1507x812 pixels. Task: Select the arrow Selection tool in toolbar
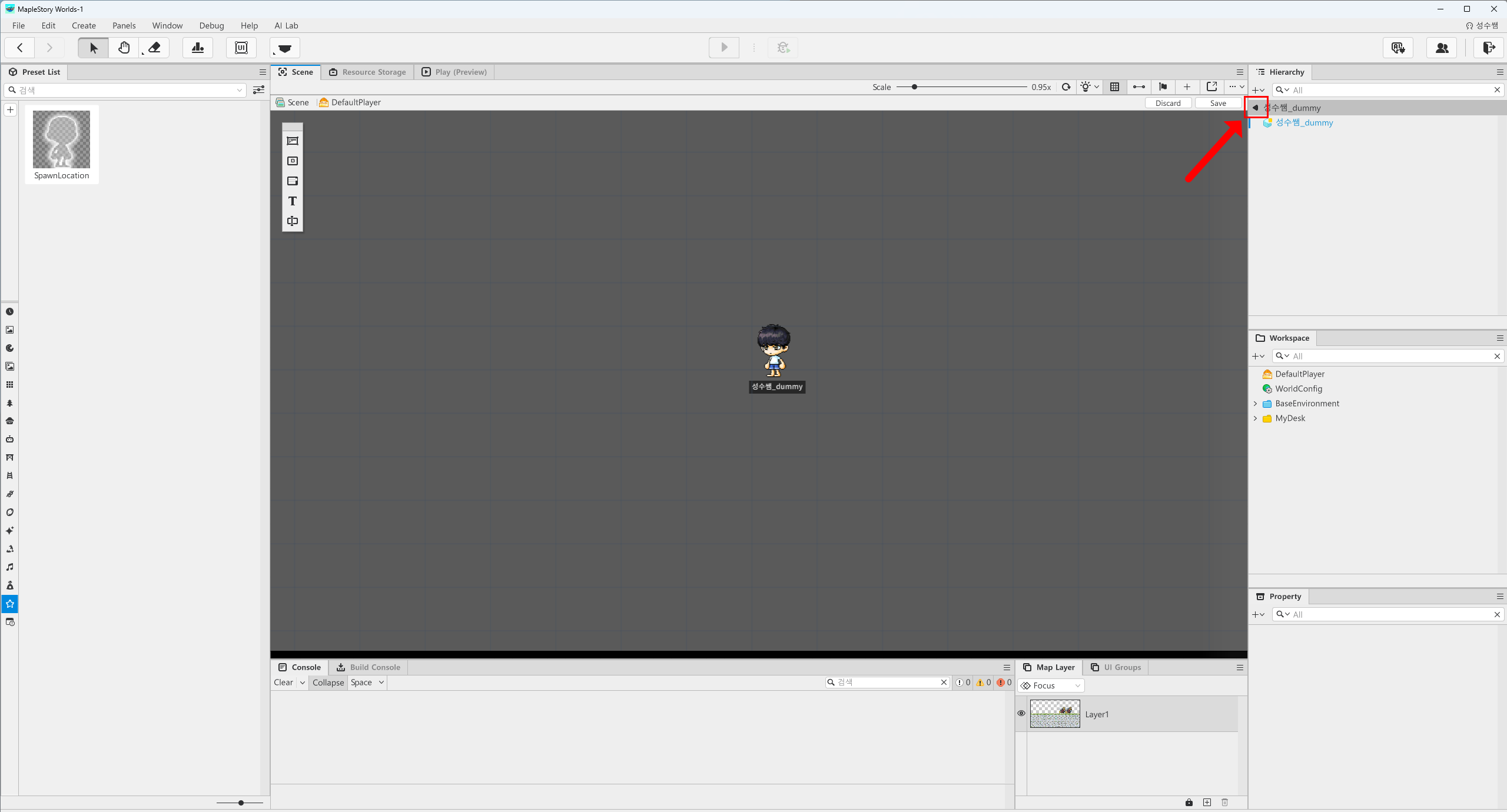pos(93,48)
